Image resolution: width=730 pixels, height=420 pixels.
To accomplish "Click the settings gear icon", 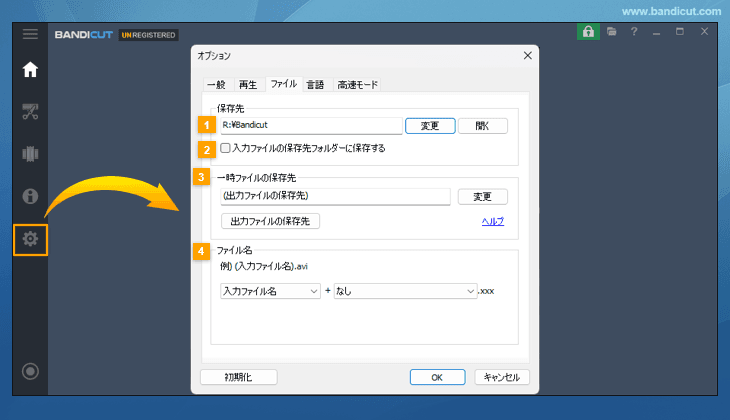I will point(30,239).
